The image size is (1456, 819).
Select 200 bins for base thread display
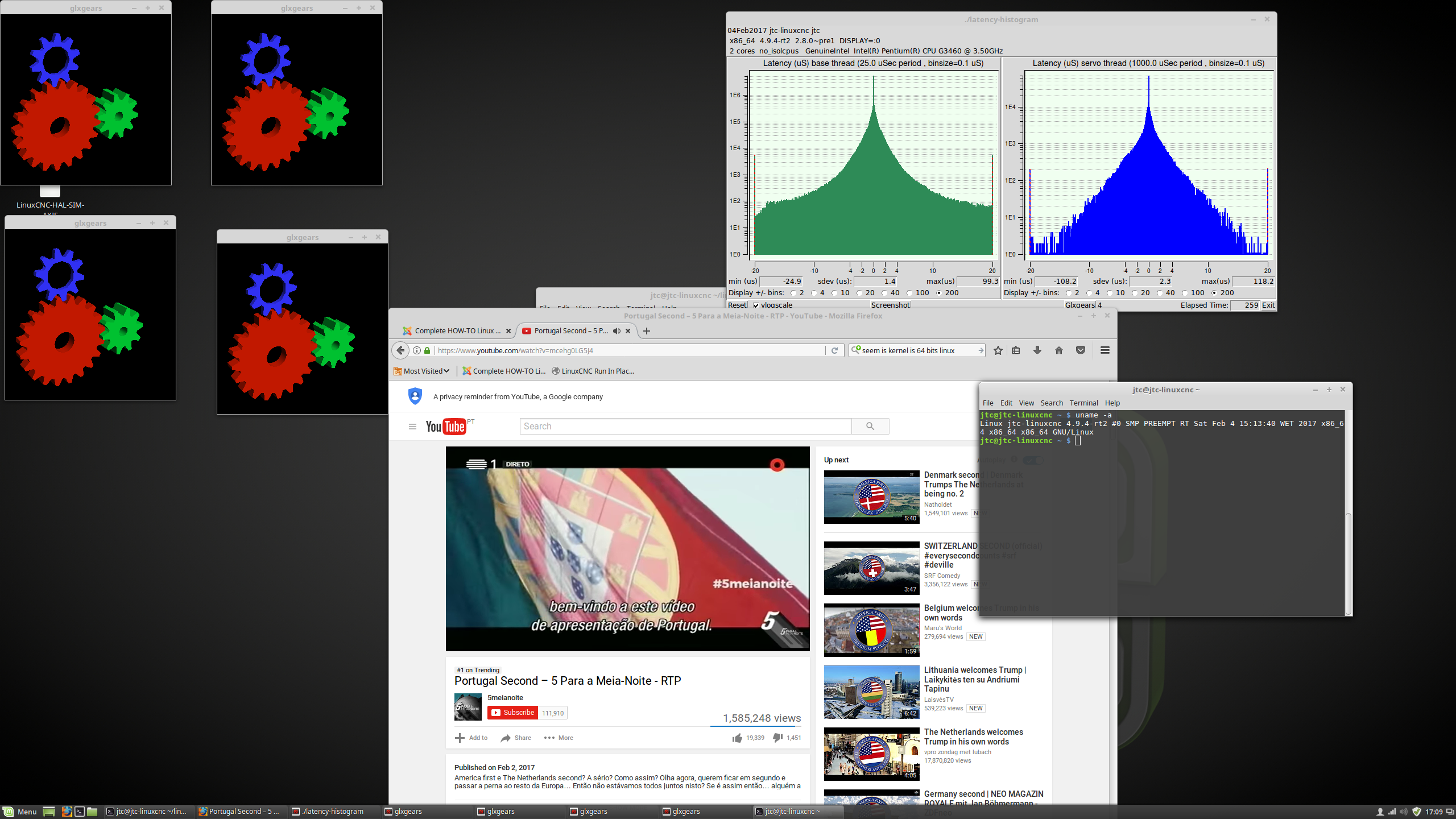click(939, 293)
